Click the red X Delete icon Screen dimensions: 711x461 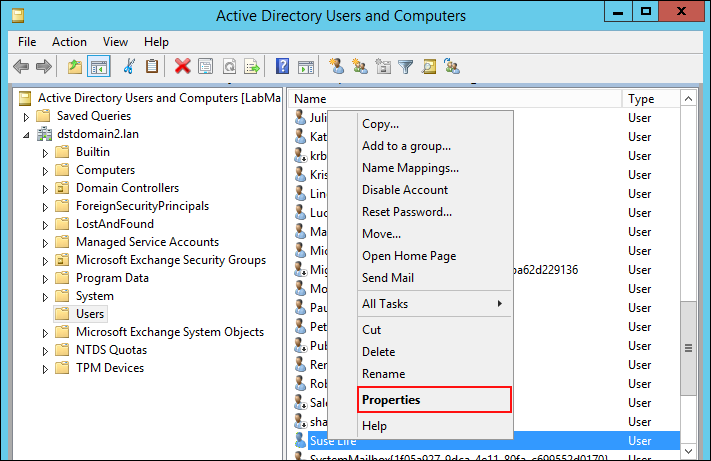coord(183,67)
